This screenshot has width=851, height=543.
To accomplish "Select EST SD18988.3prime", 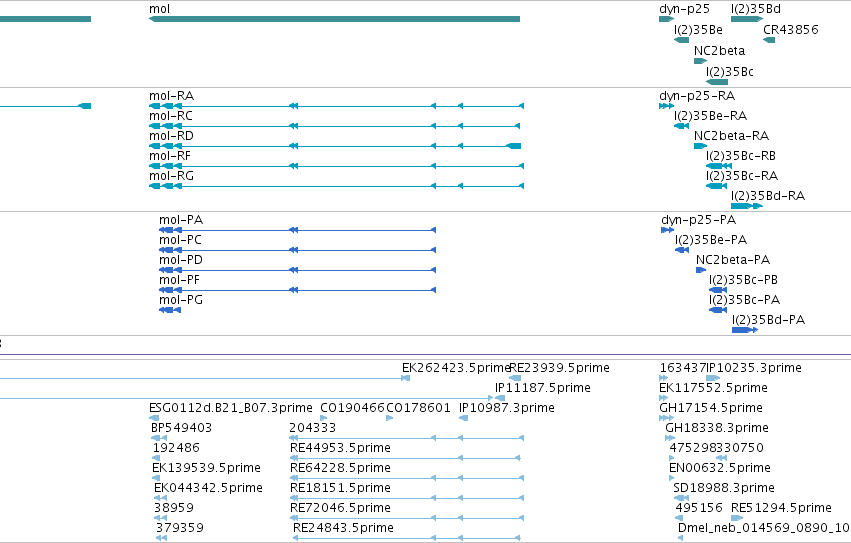I will tap(681, 498).
